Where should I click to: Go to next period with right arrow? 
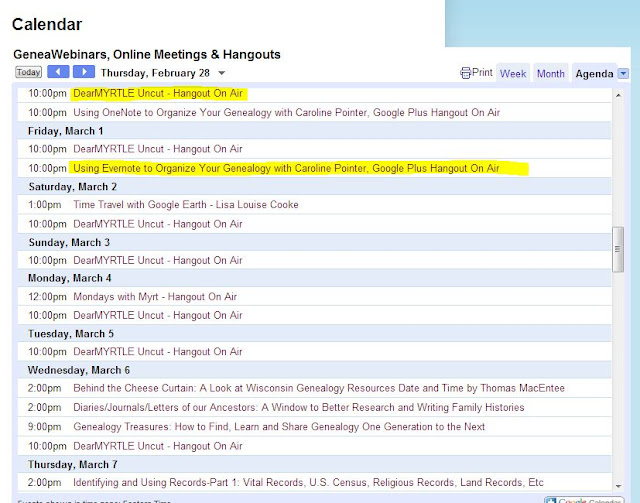[84, 72]
